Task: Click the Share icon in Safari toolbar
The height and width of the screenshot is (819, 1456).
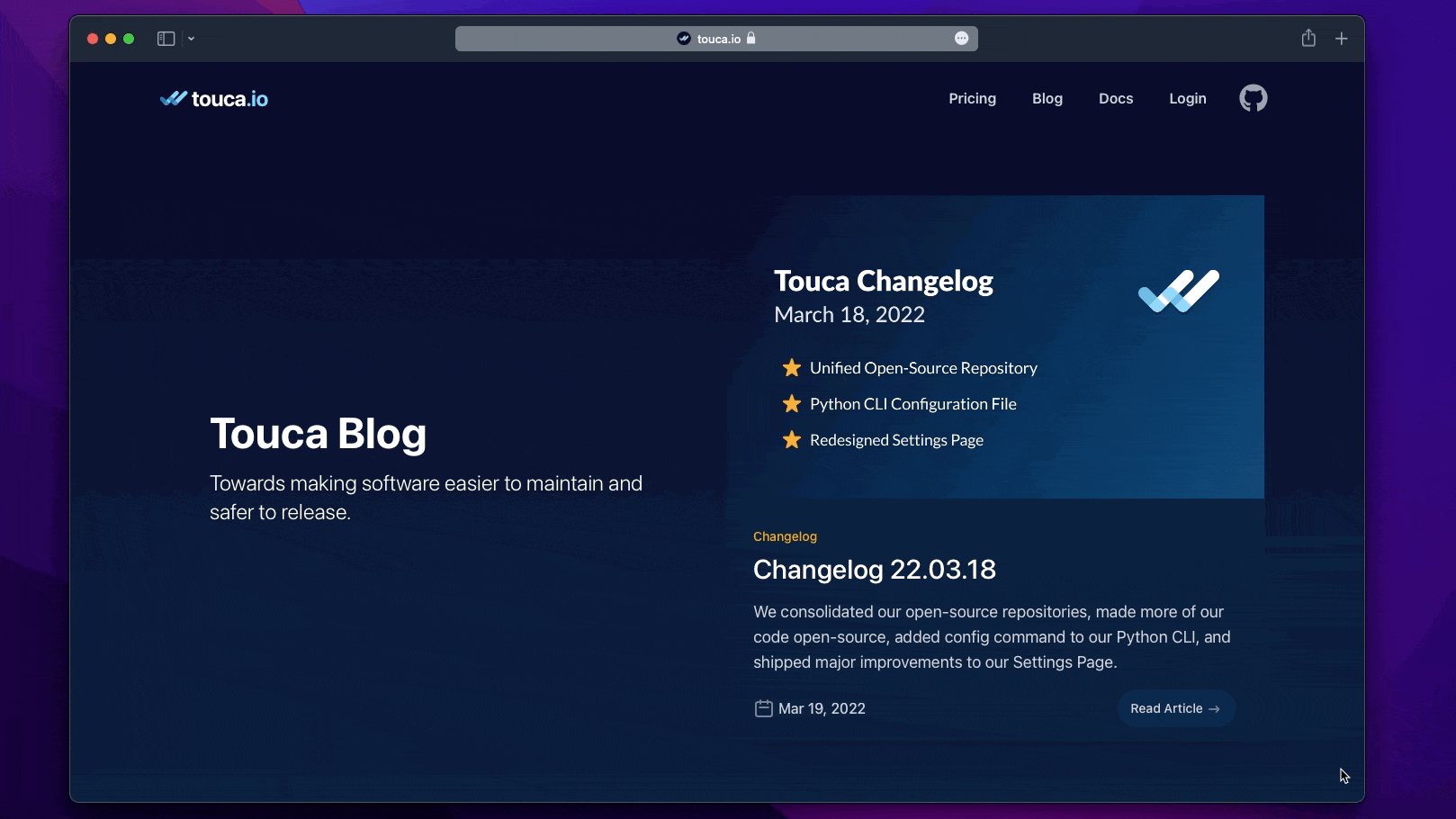Action: 1308,38
